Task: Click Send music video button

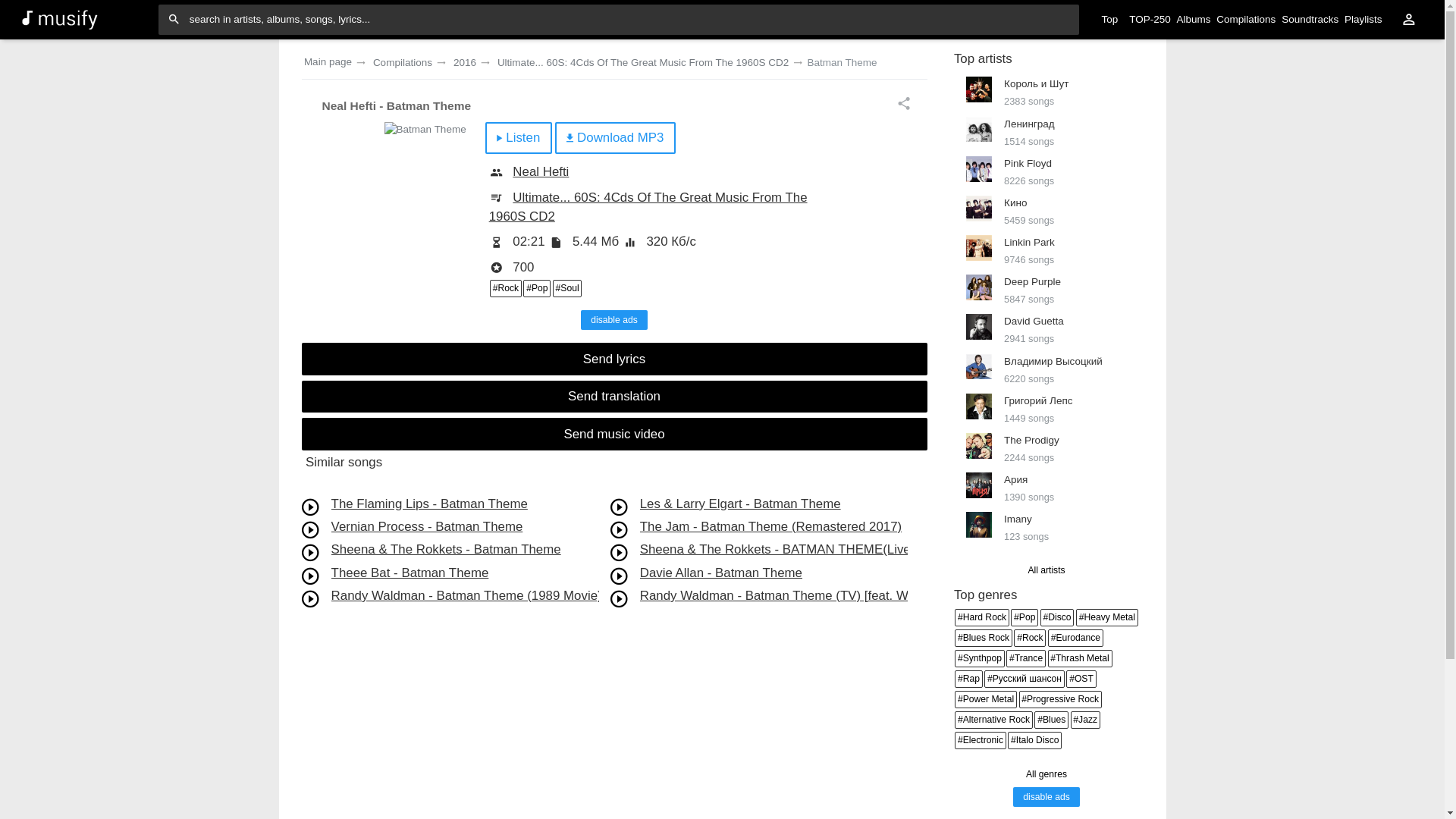Action: coord(614,435)
